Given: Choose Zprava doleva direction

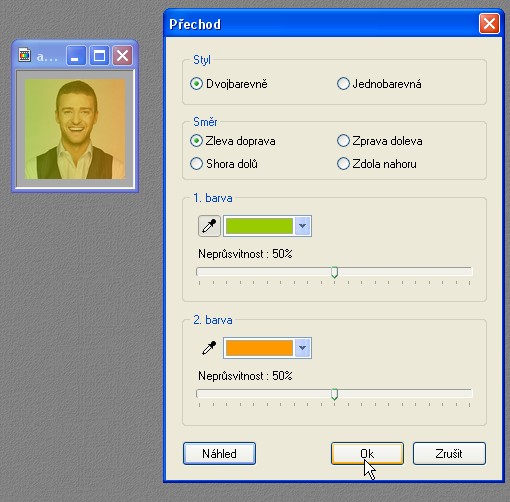Looking at the screenshot, I should [x=380, y=141].
